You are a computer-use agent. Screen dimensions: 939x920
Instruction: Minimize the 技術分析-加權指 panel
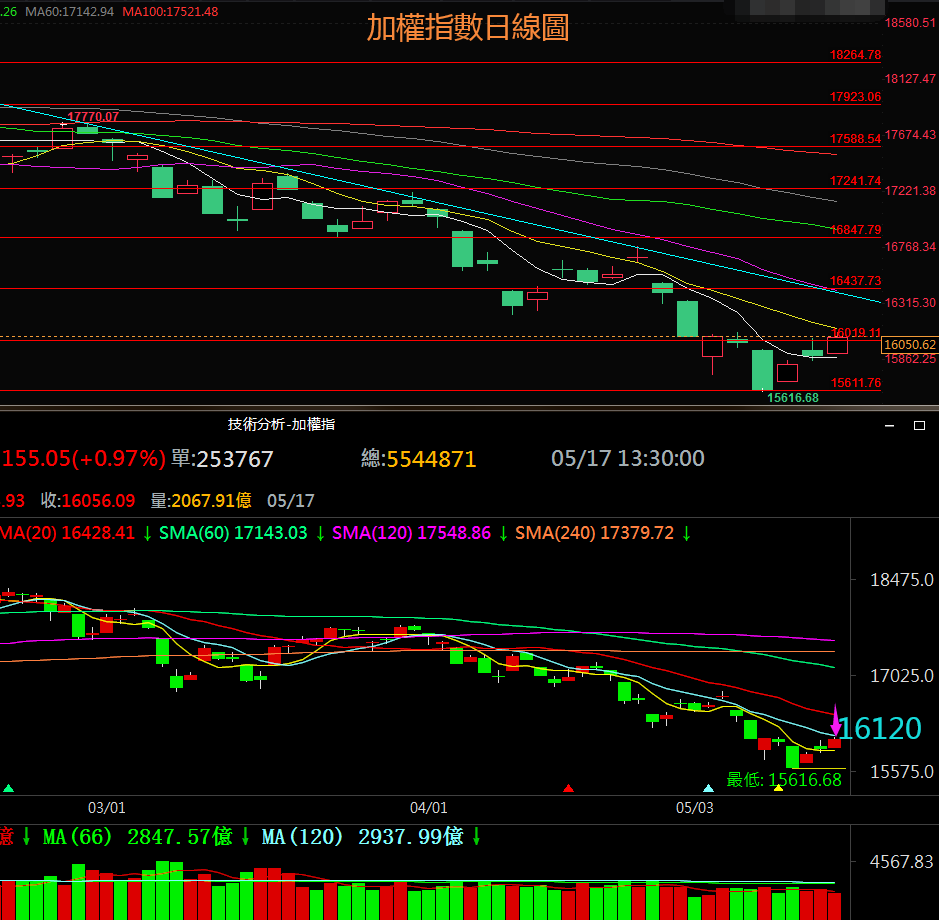click(x=890, y=425)
